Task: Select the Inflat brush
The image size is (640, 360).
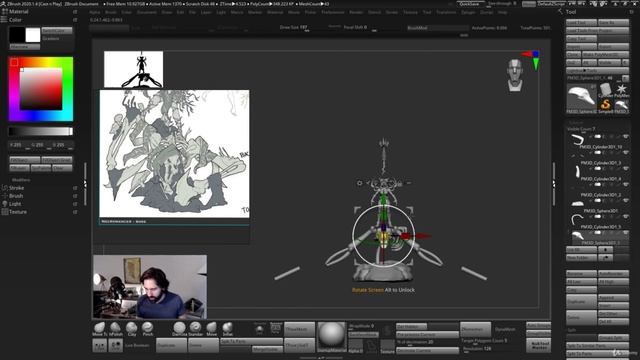Action: point(227,329)
